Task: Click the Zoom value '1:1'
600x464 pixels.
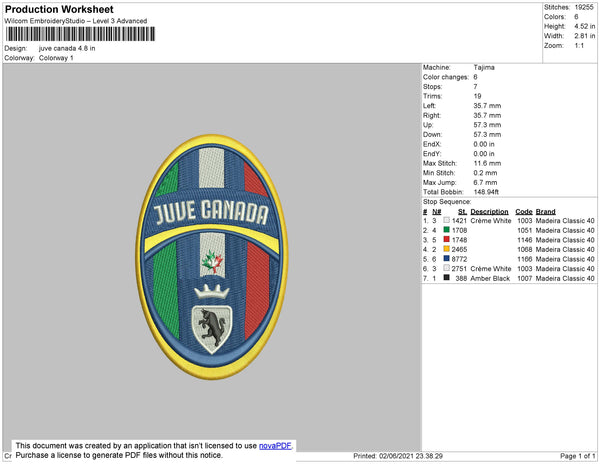Action: [579, 46]
